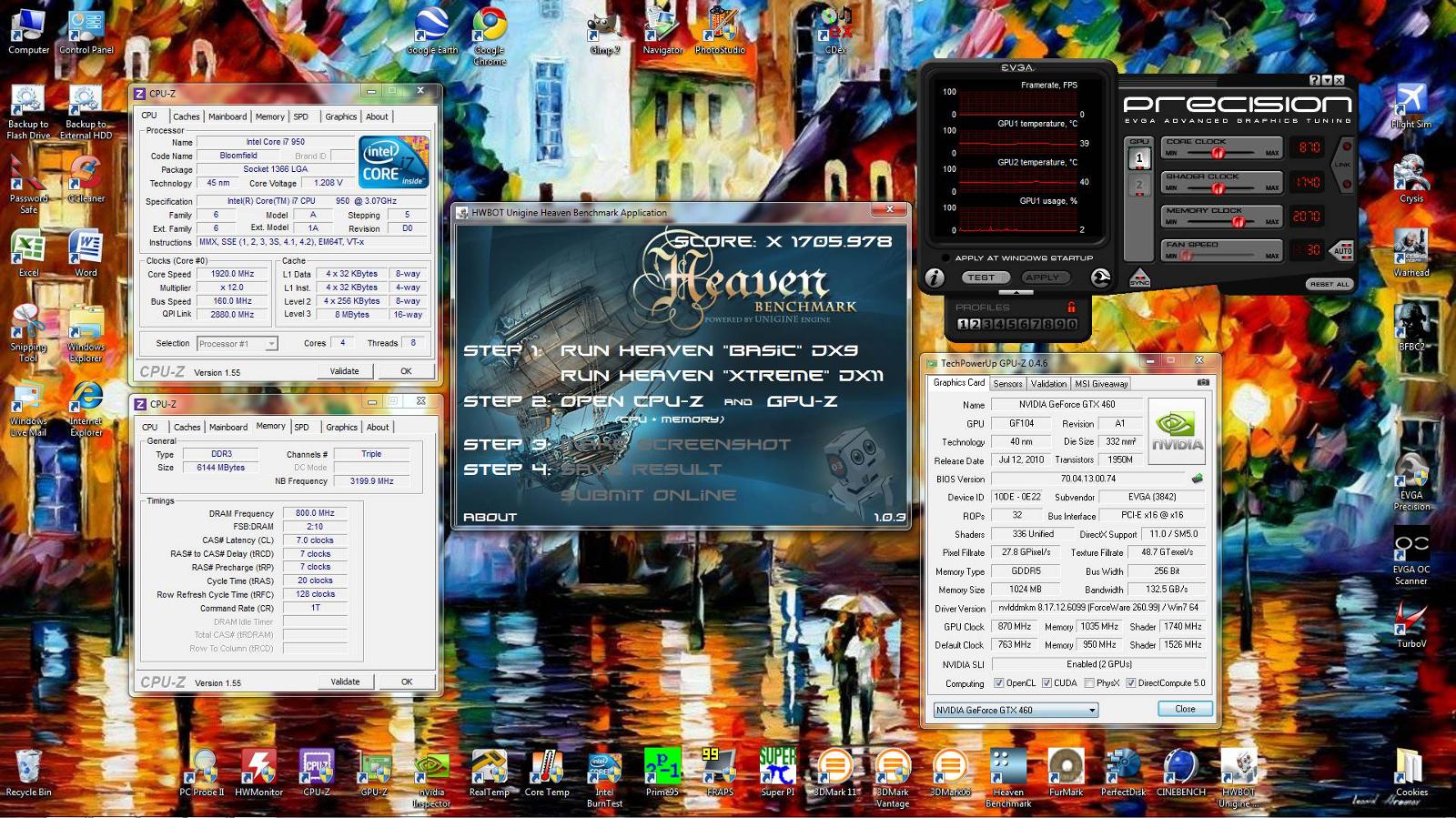This screenshot has height=818, width=1456.
Task: Select GPU 2 in Precision
Action: (x=1139, y=185)
